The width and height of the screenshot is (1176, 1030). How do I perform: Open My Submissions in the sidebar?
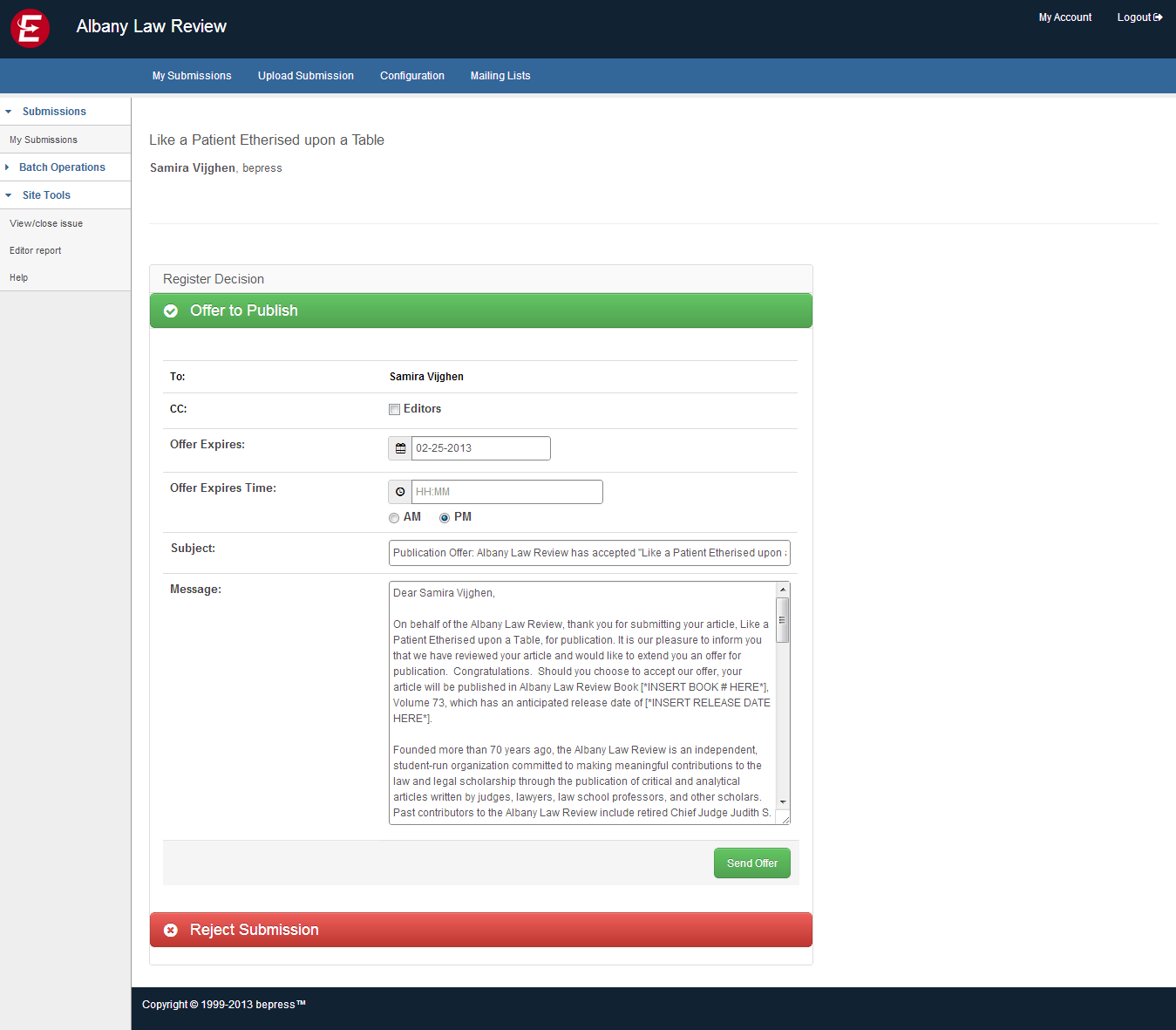pos(44,140)
